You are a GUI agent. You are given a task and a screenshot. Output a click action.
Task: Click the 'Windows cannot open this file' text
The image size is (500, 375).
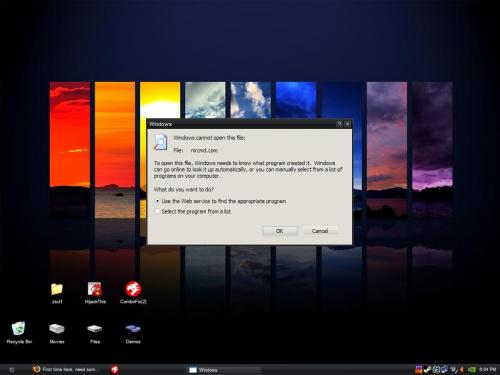pyautogui.click(x=209, y=138)
